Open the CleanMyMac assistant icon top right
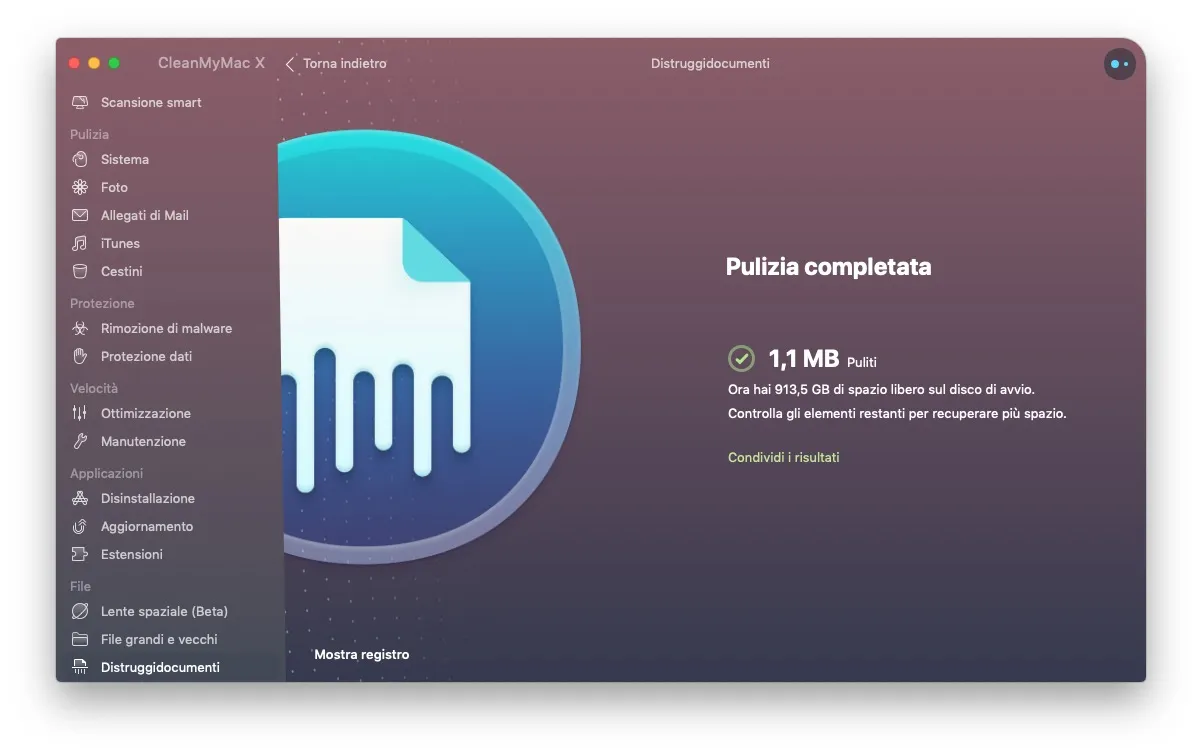The width and height of the screenshot is (1202, 756). [x=1119, y=63]
